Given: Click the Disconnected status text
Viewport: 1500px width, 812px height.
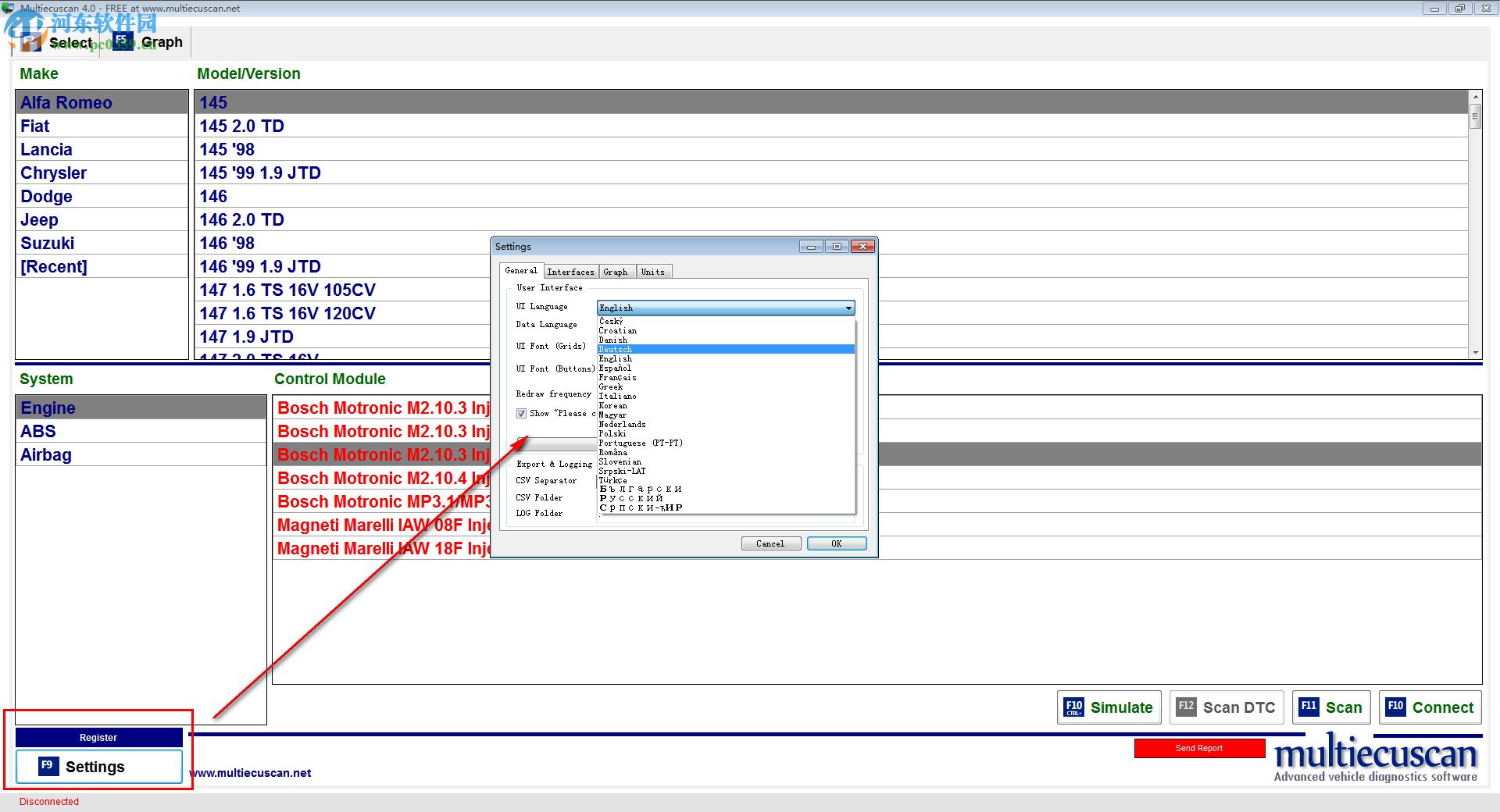Looking at the screenshot, I should [x=49, y=801].
